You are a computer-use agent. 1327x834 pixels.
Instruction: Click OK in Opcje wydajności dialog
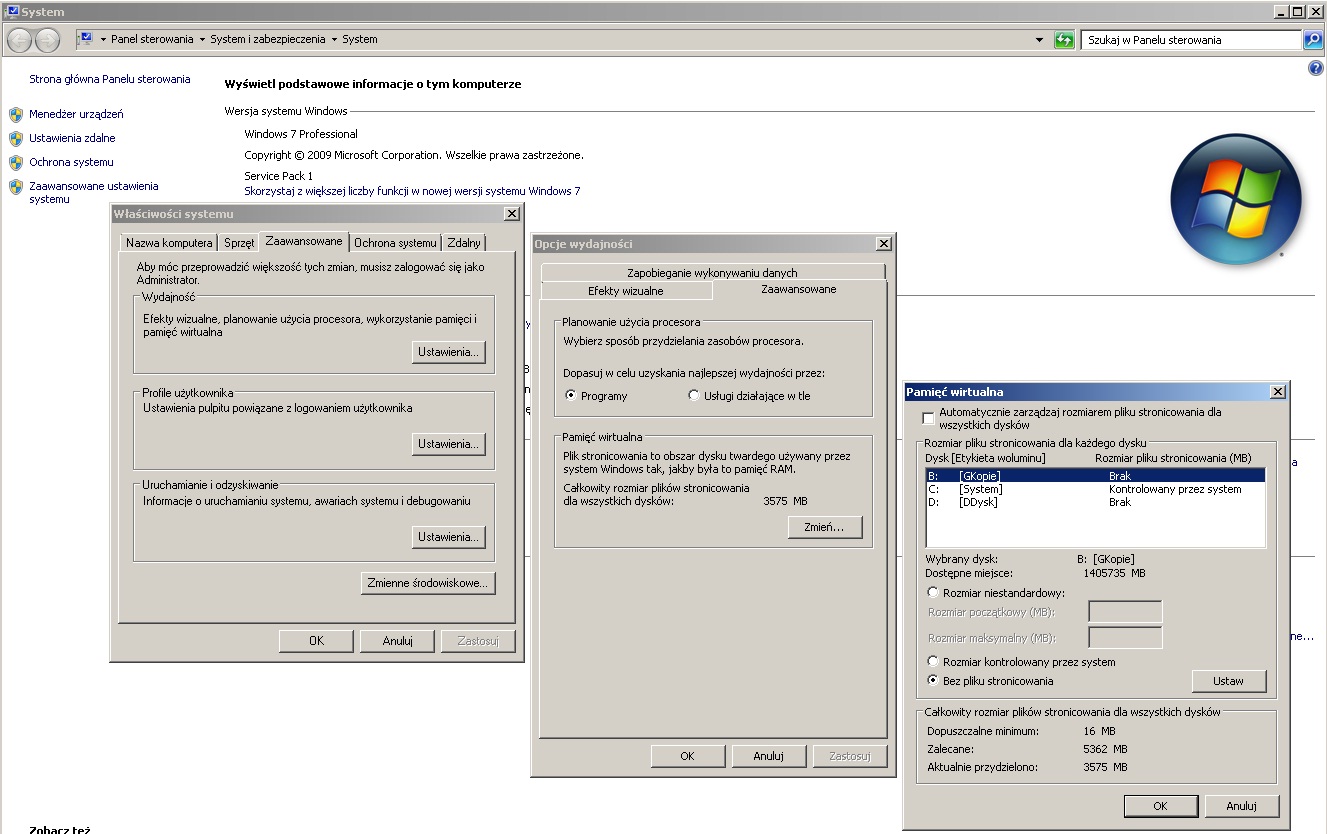point(687,756)
